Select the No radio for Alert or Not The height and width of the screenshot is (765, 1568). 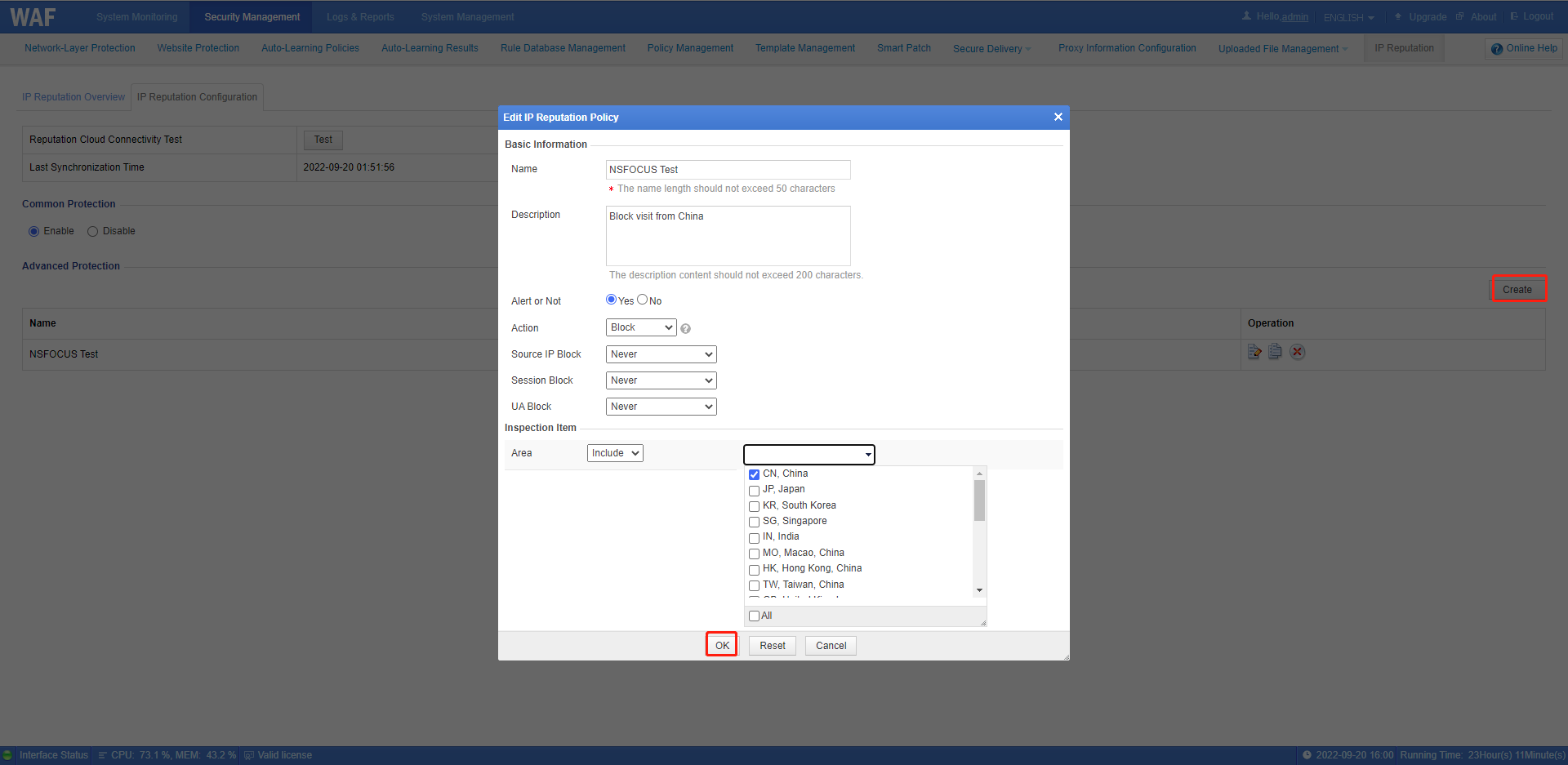coord(642,300)
